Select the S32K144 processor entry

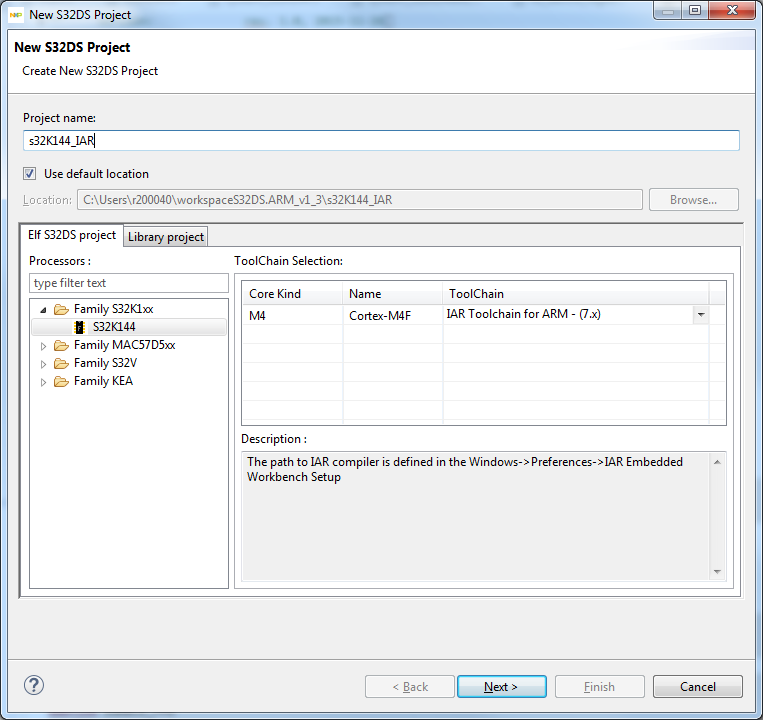(x=129, y=327)
